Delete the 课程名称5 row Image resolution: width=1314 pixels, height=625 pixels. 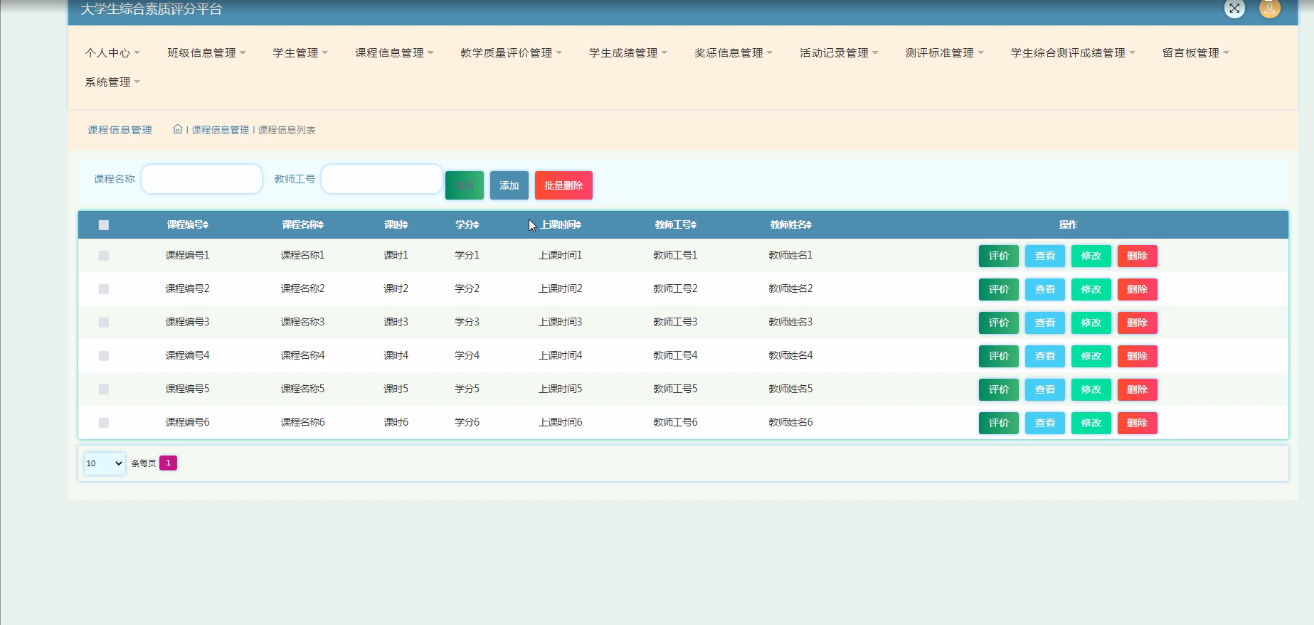click(1137, 390)
